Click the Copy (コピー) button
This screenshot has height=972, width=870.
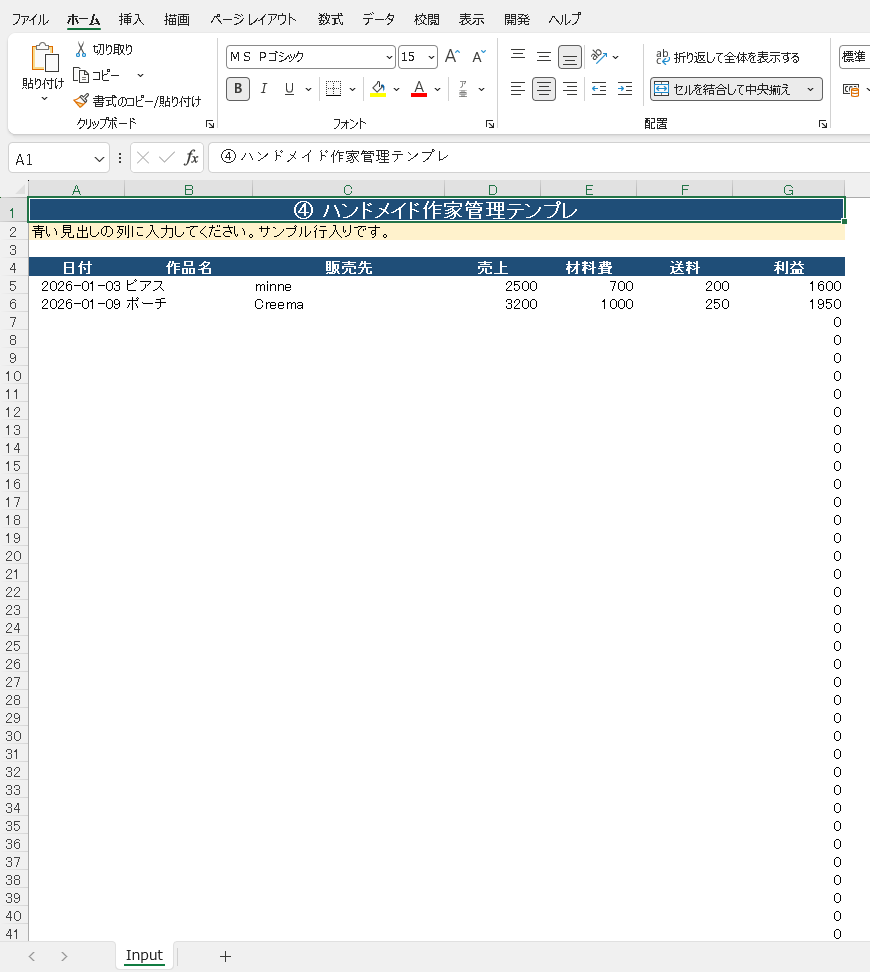(97, 75)
